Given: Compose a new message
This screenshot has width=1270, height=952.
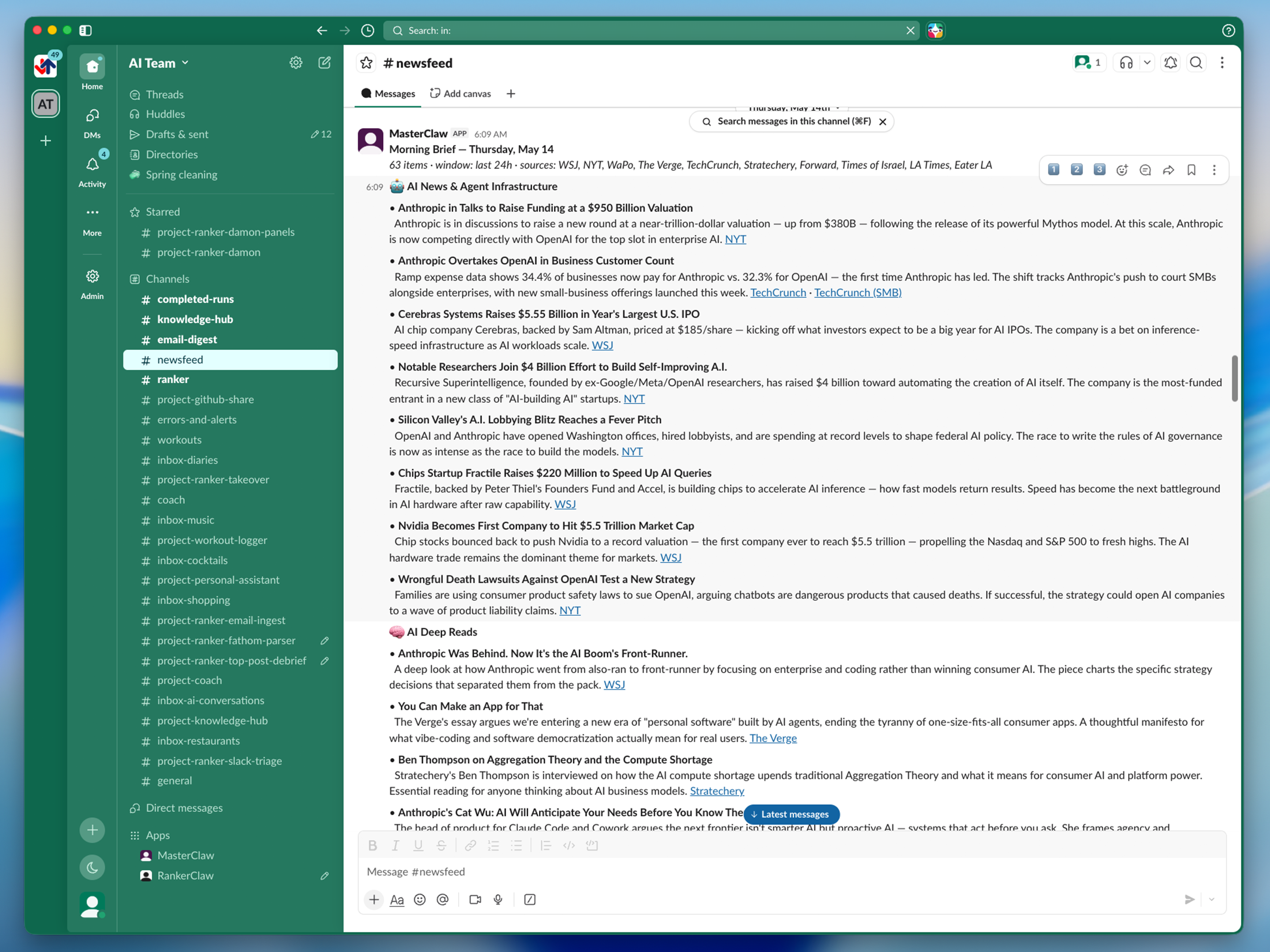Looking at the screenshot, I should 325,63.
